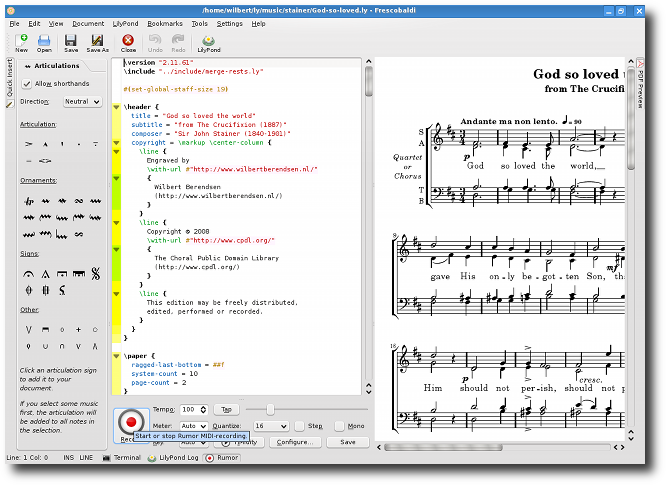Click the Configure... button
The width and height of the screenshot is (666, 485).
tap(295, 442)
